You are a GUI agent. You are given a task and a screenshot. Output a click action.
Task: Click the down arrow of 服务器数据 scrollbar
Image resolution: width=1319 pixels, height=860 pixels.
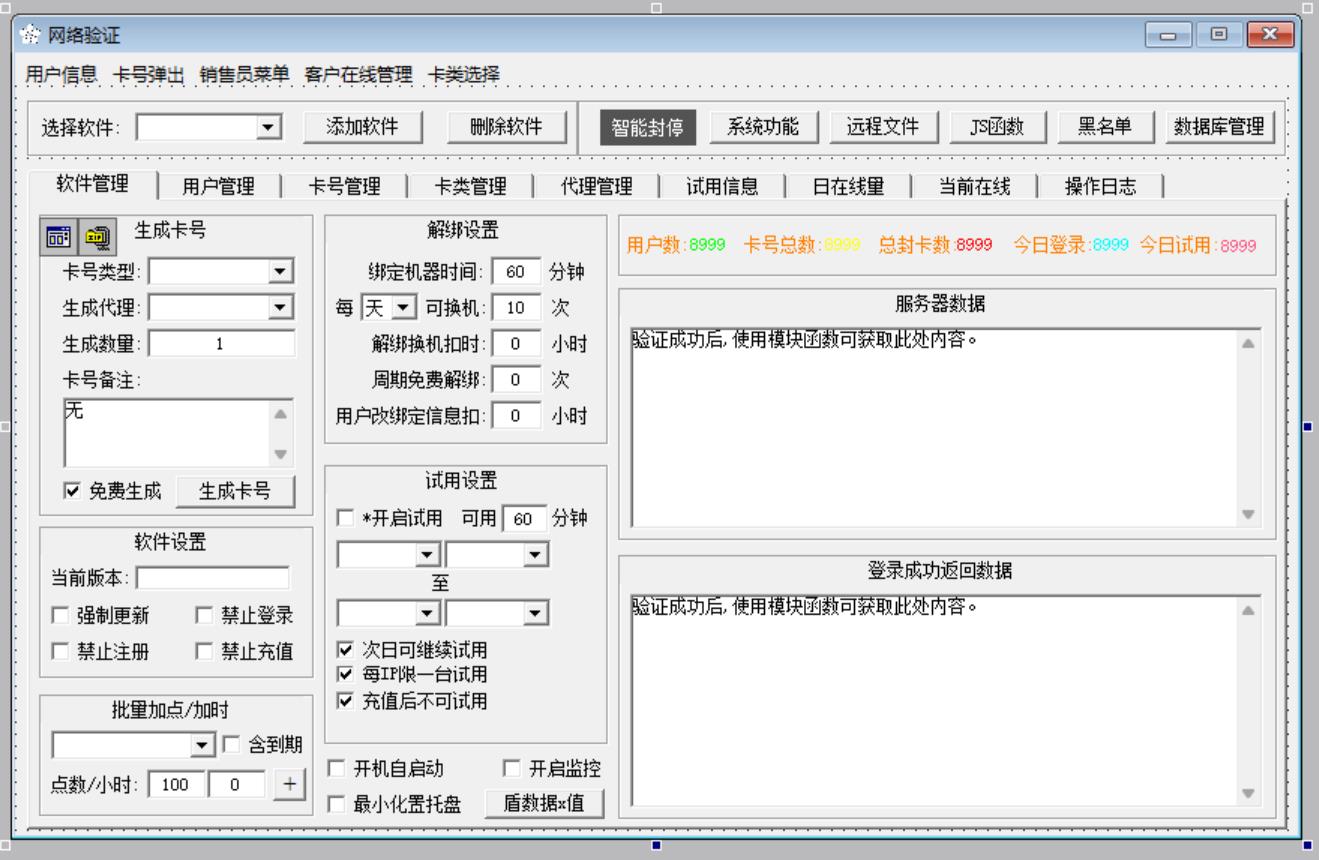[x=1247, y=513]
